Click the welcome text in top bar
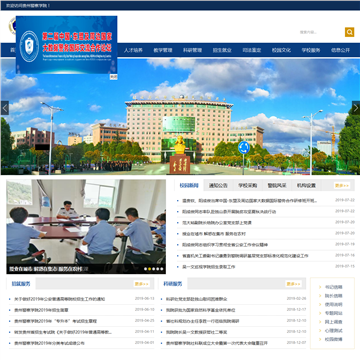This screenshot has width=360, height=360. [28, 5]
